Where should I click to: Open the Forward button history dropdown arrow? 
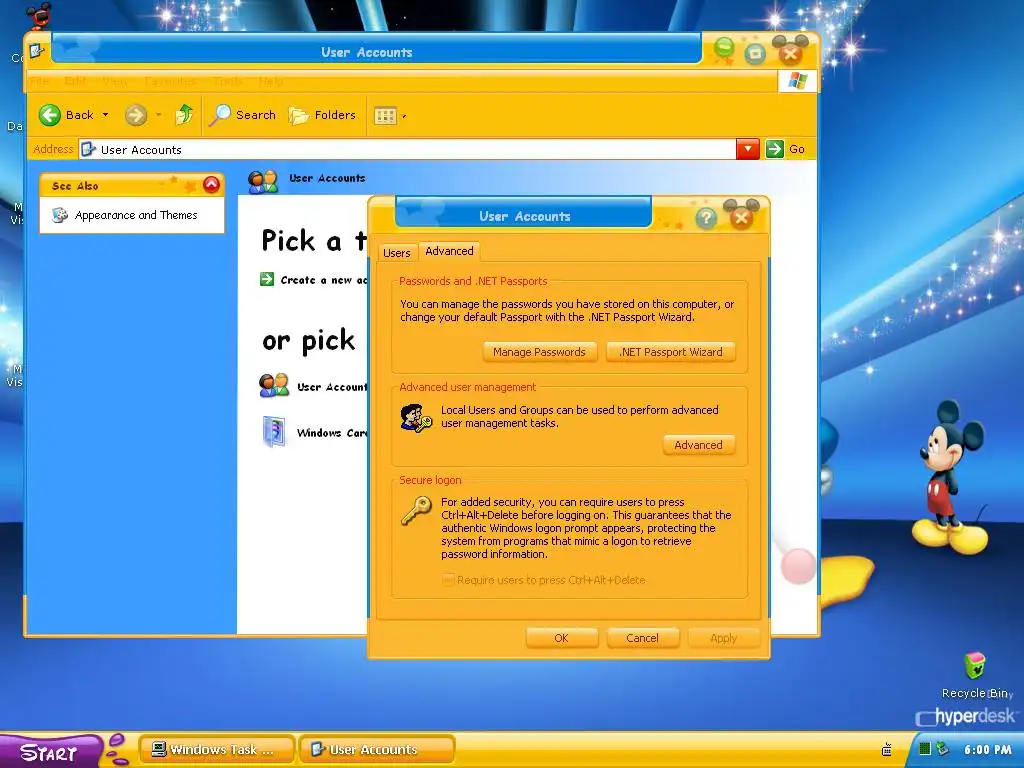[158, 116]
